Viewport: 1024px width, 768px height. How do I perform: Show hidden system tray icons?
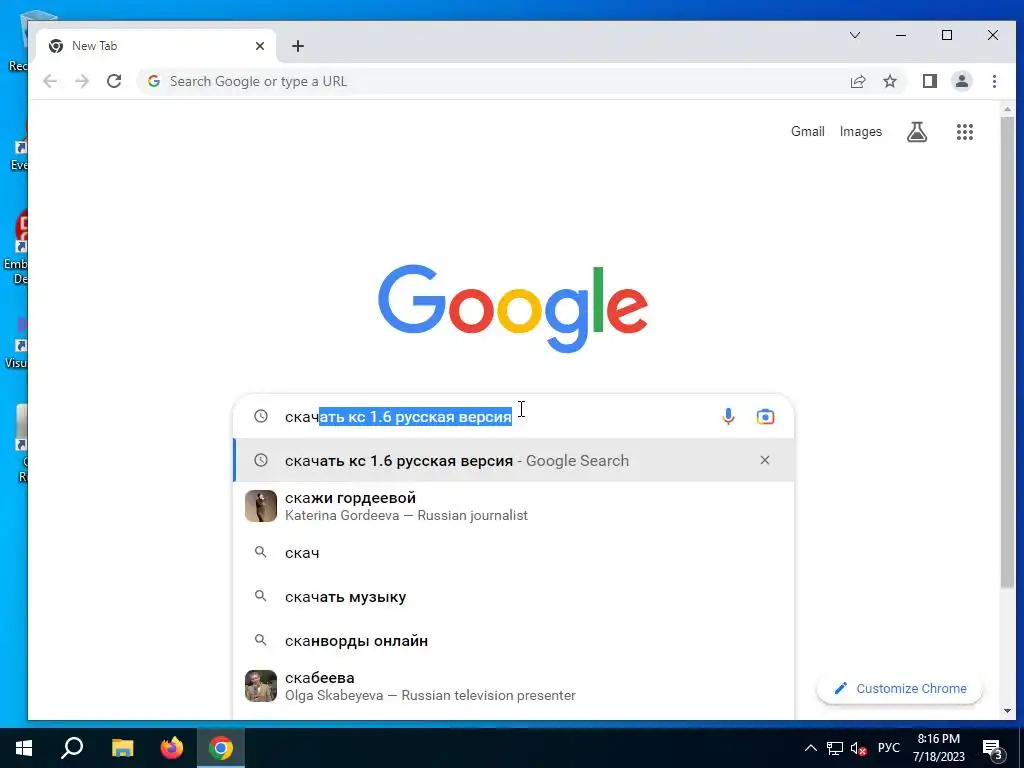pyautogui.click(x=810, y=748)
